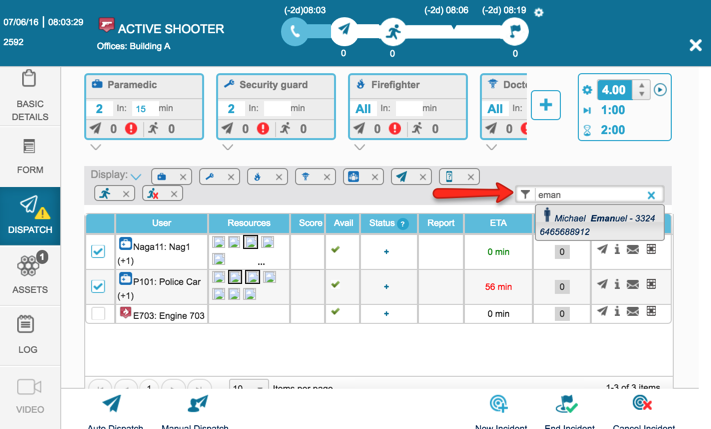Click the End Incident button
This screenshot has width=711, height=429.
(x=570, y=412)
